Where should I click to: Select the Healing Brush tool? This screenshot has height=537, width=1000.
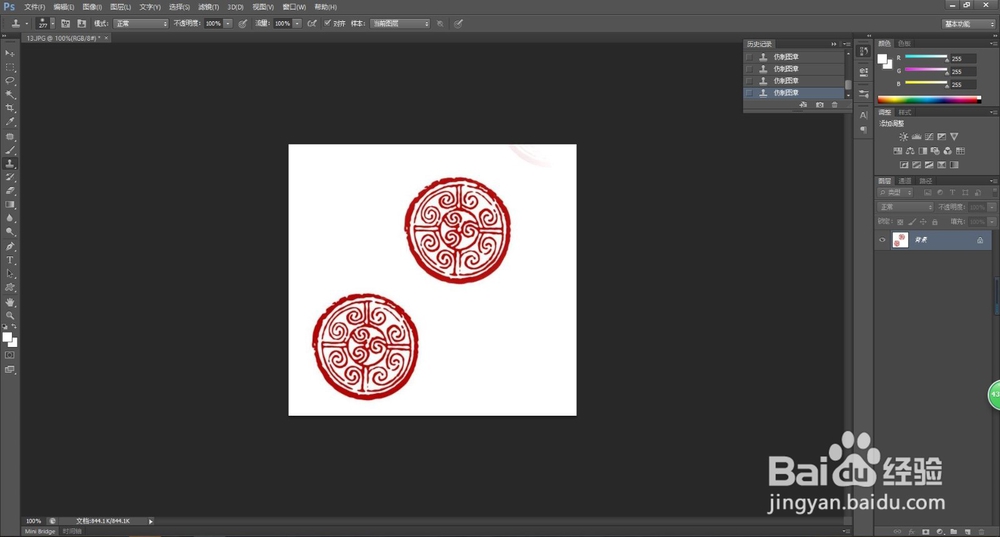coord(10,136)
